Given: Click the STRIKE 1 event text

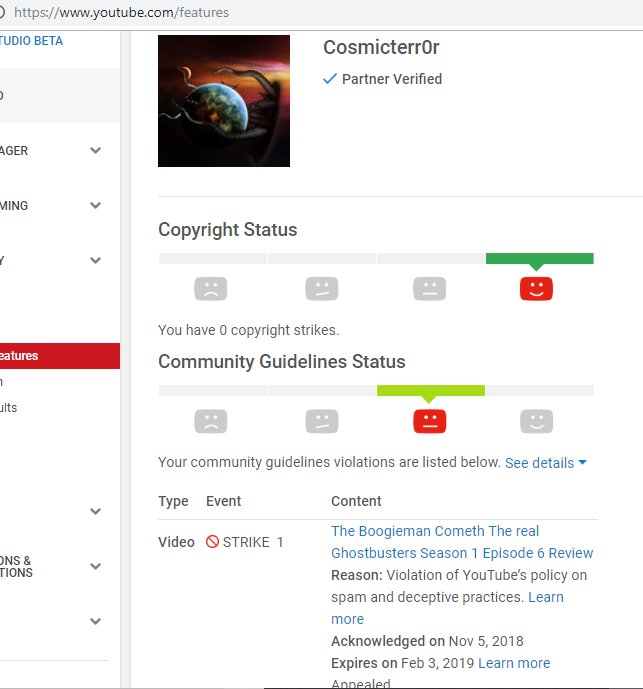Looking at the screenshot, I should tap(253, 542).
